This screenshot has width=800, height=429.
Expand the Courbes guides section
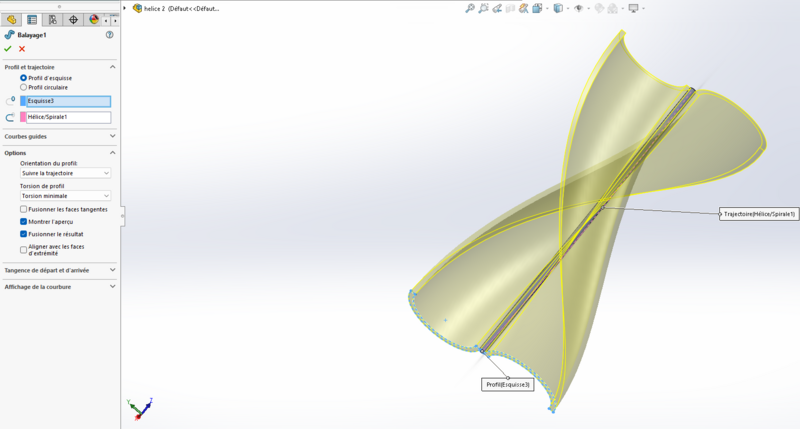(113, 136)
